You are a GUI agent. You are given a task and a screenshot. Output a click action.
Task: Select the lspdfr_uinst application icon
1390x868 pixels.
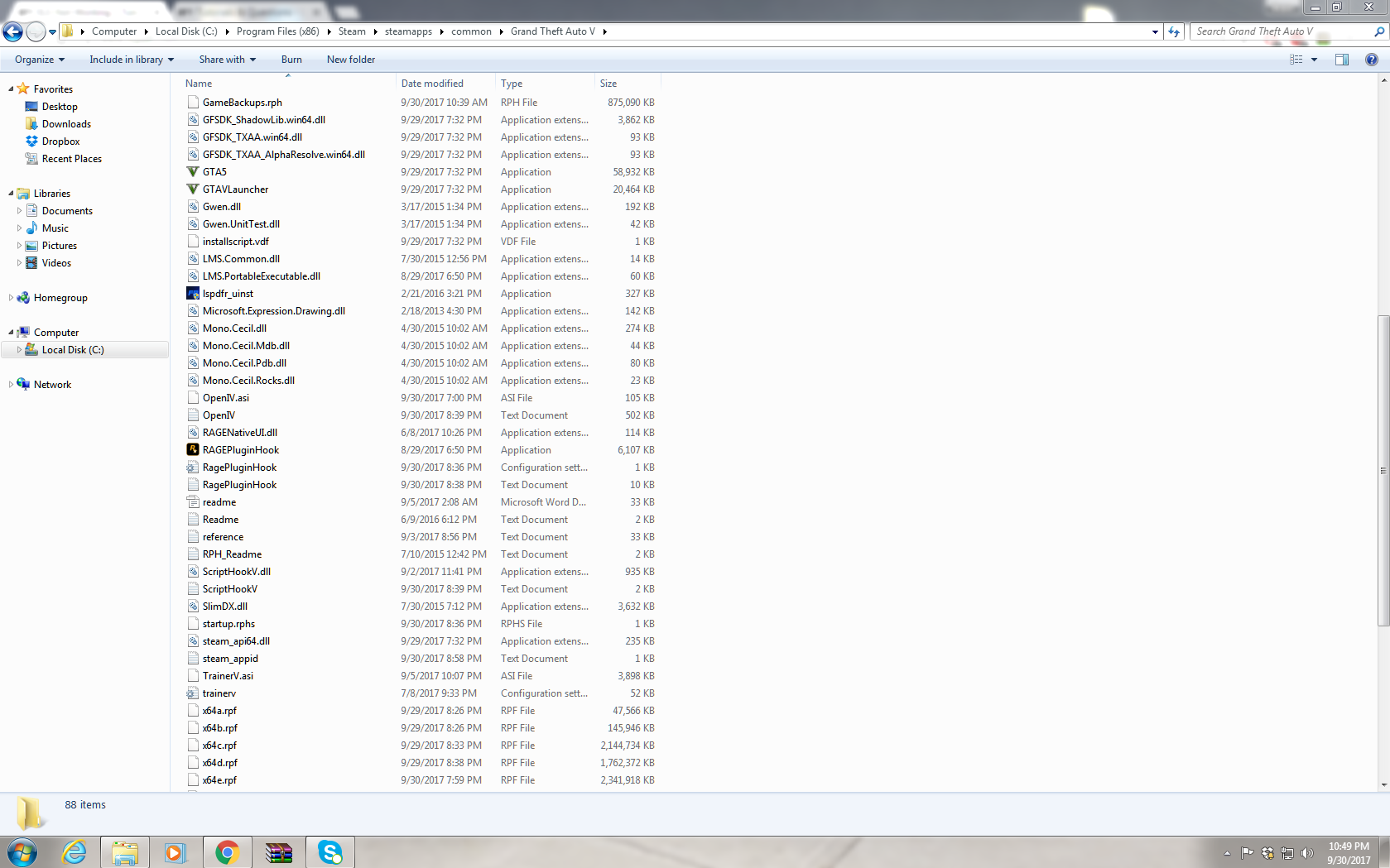tap(193, 294)
